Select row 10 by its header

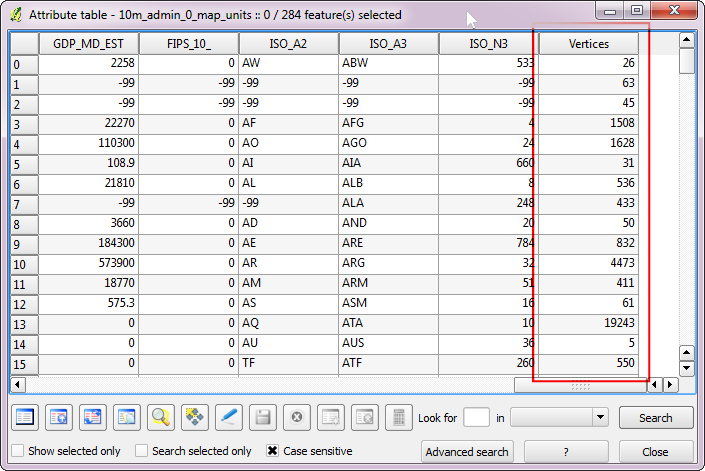24,264
